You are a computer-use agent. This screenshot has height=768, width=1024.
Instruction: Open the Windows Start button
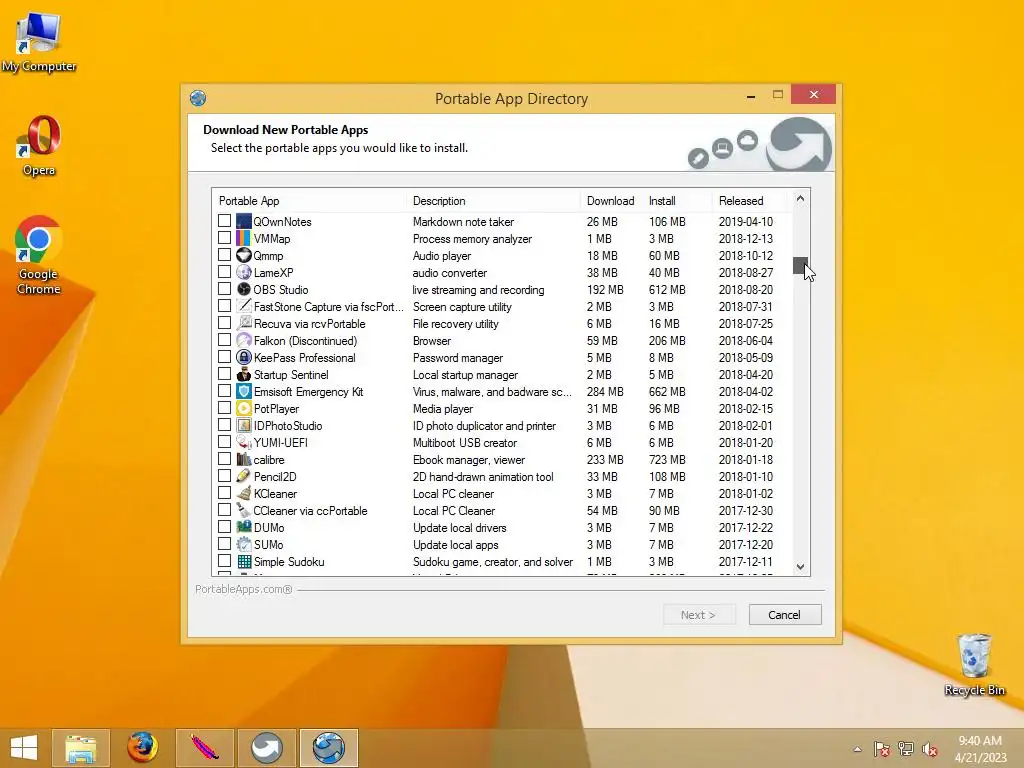(24, 748)
